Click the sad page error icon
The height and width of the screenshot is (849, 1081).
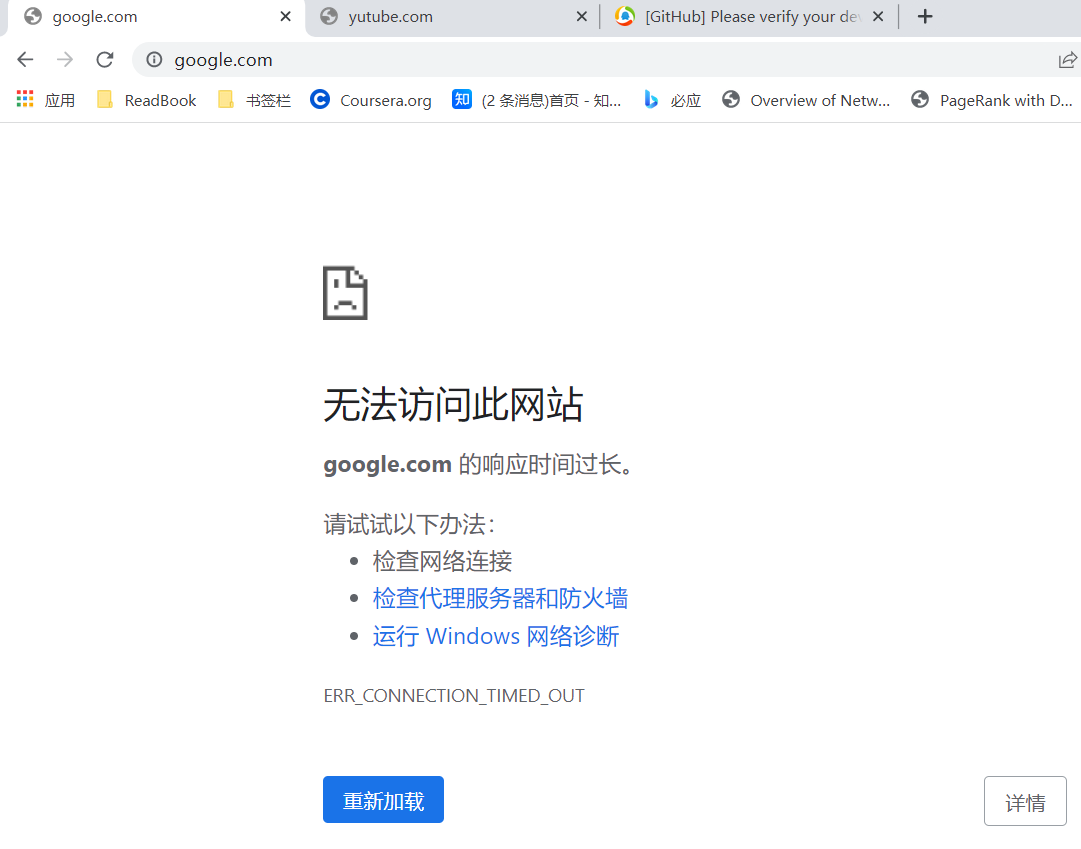[x=345, y=293]
